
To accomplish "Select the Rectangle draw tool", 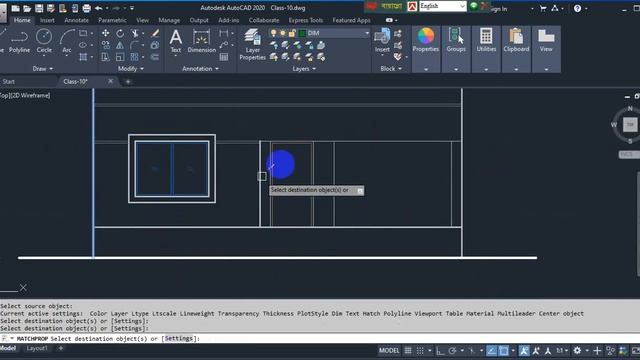I will point(83,33).
